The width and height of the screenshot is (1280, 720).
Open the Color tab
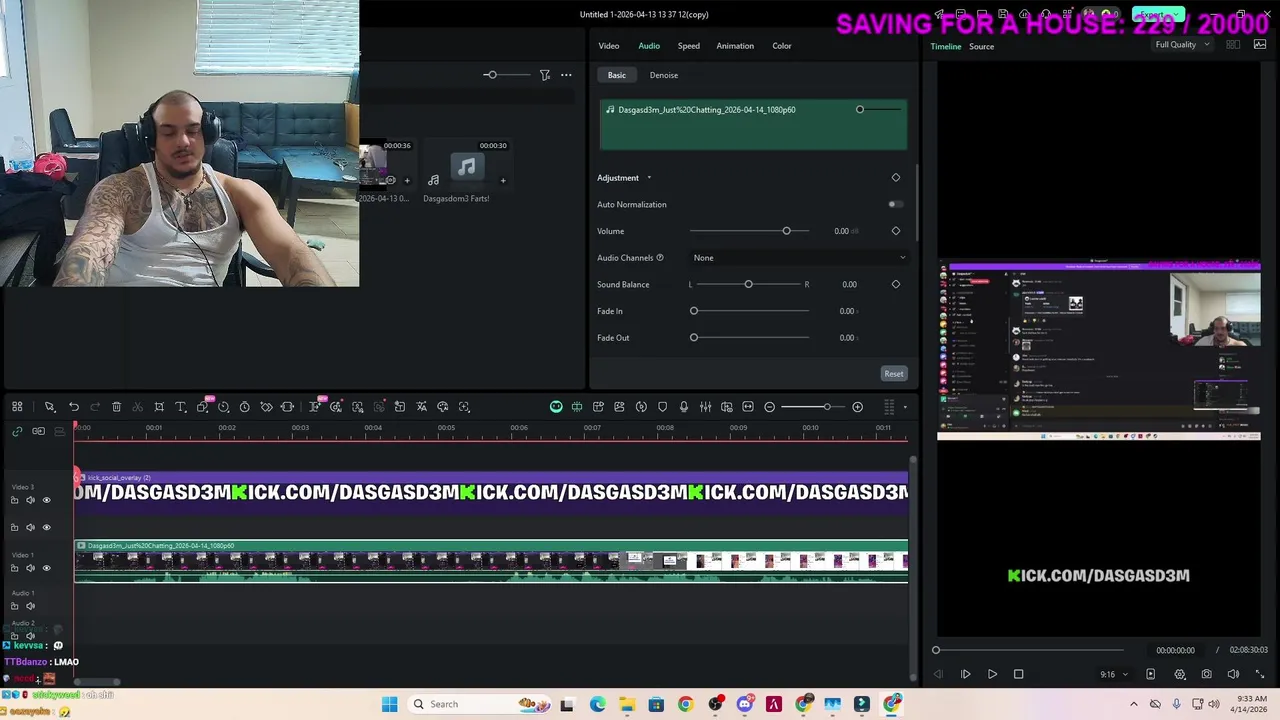click(782, 46)
